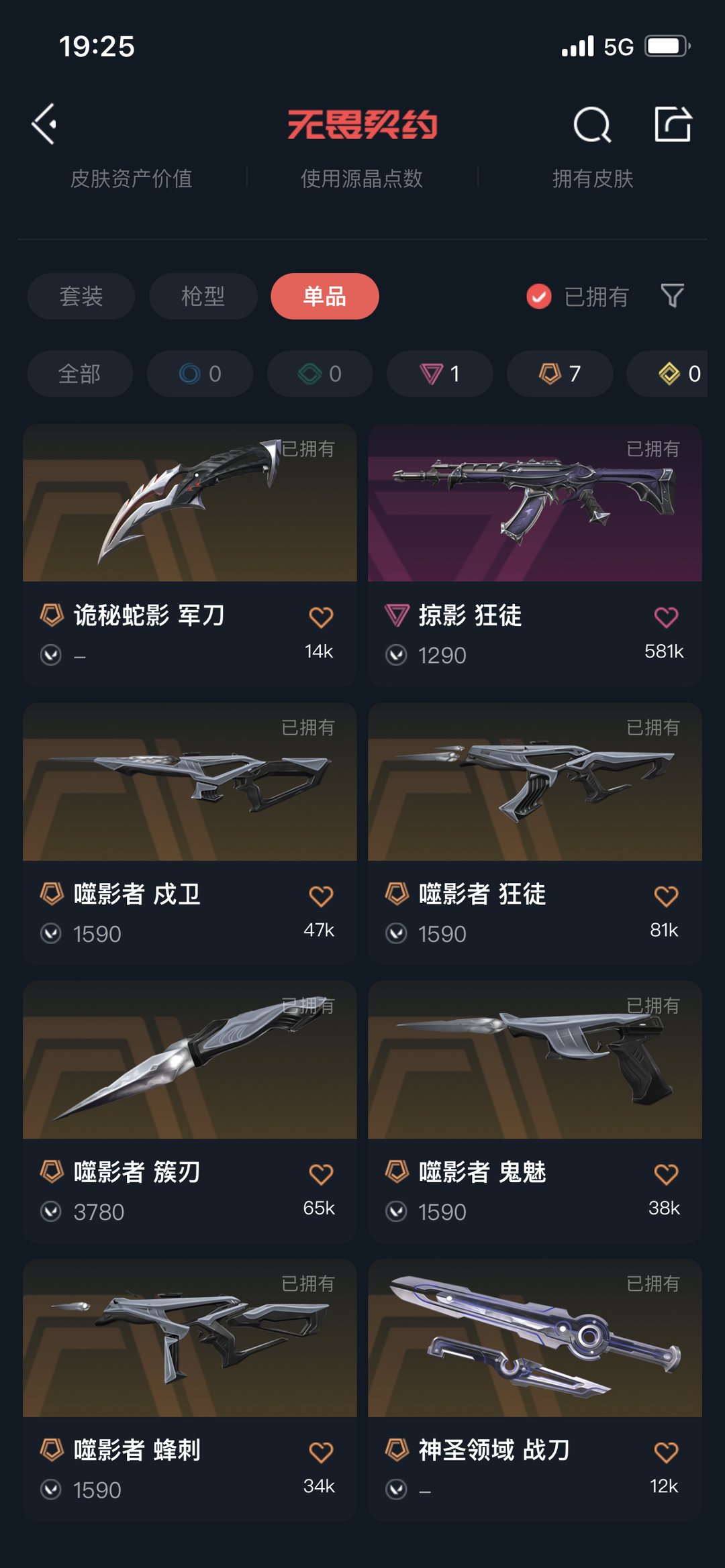Switch to the 枪型 tab
The width and height of the screenshot is (725, 1568).
tap(203, 296)
